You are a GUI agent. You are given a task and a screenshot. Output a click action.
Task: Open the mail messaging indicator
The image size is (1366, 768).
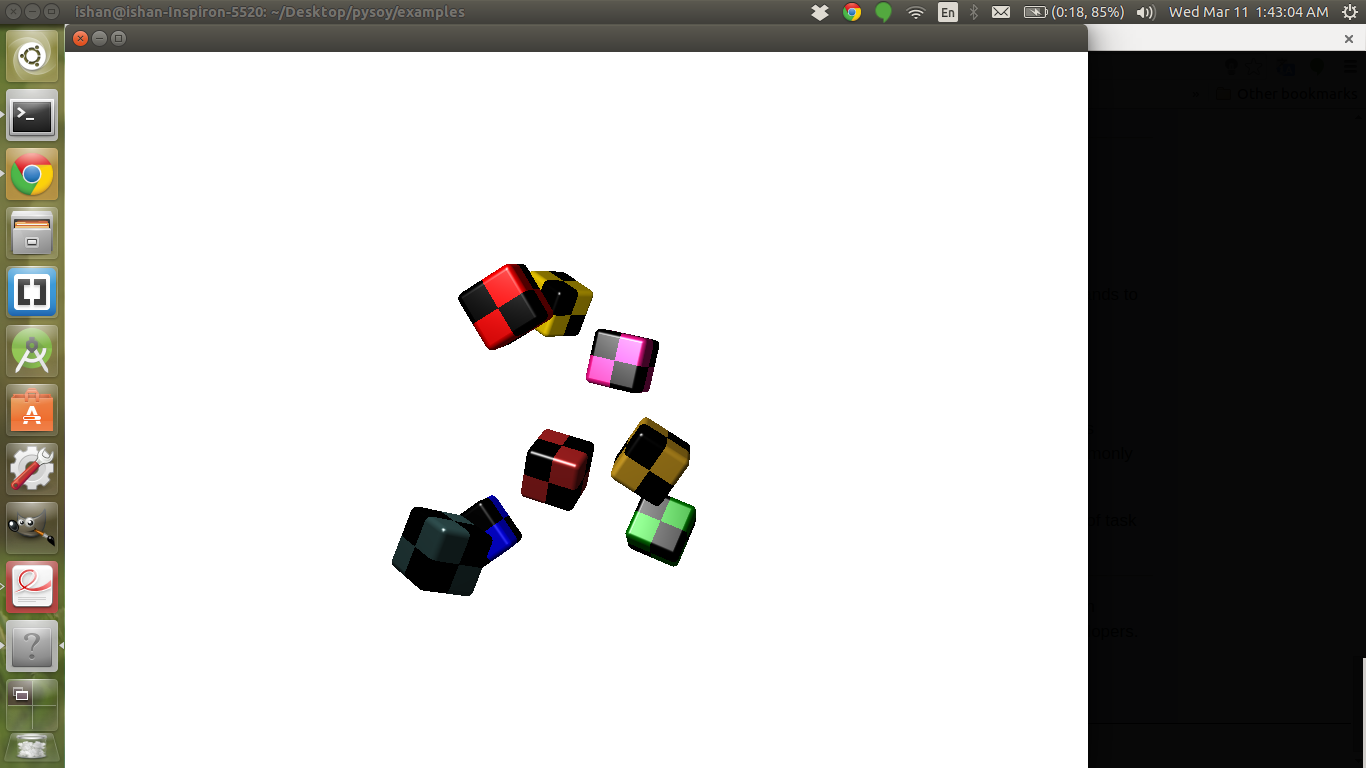(x=1000, y=12)
